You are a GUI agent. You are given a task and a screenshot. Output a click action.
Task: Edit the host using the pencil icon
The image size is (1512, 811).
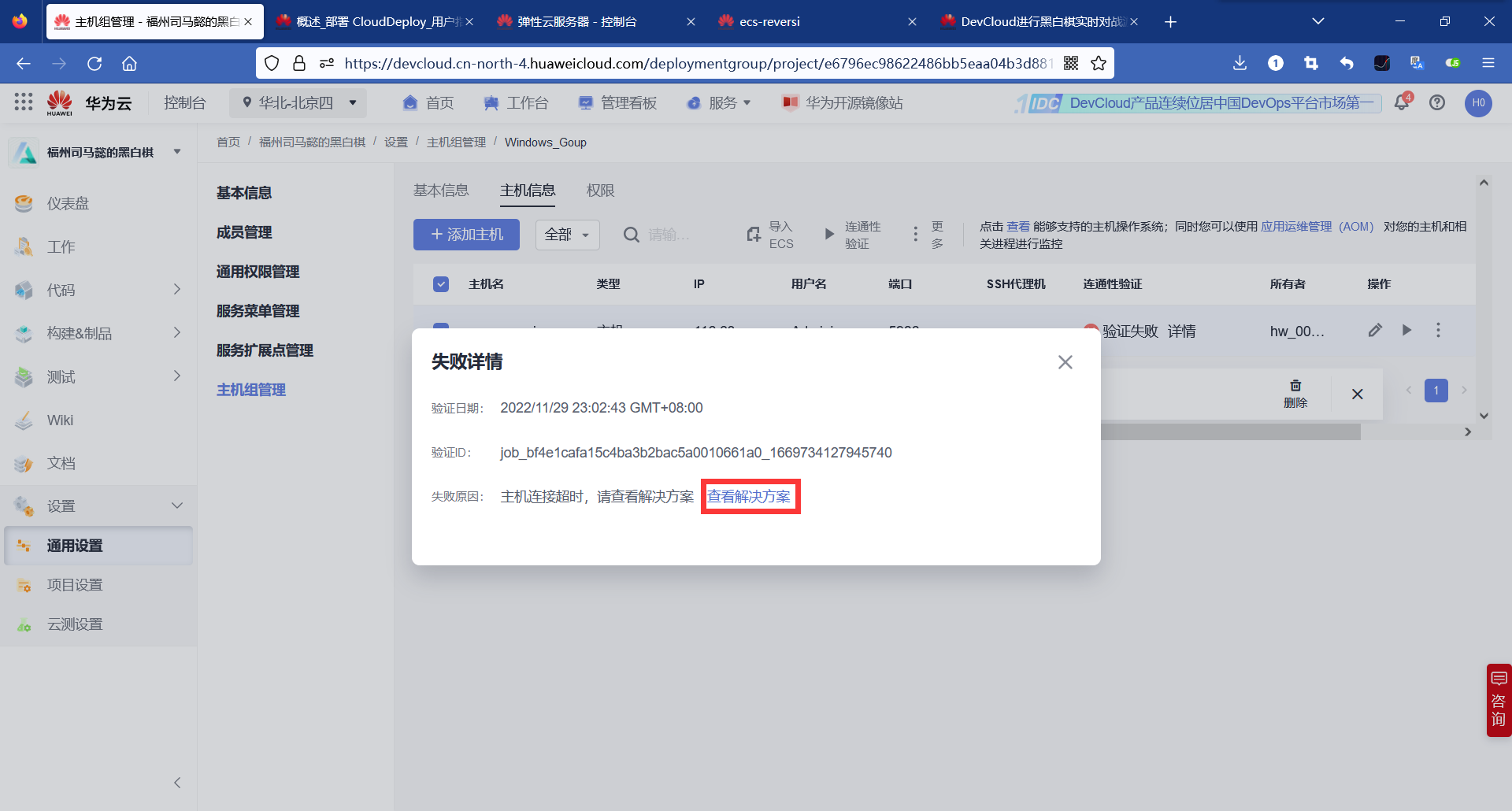click(1376, 330)
